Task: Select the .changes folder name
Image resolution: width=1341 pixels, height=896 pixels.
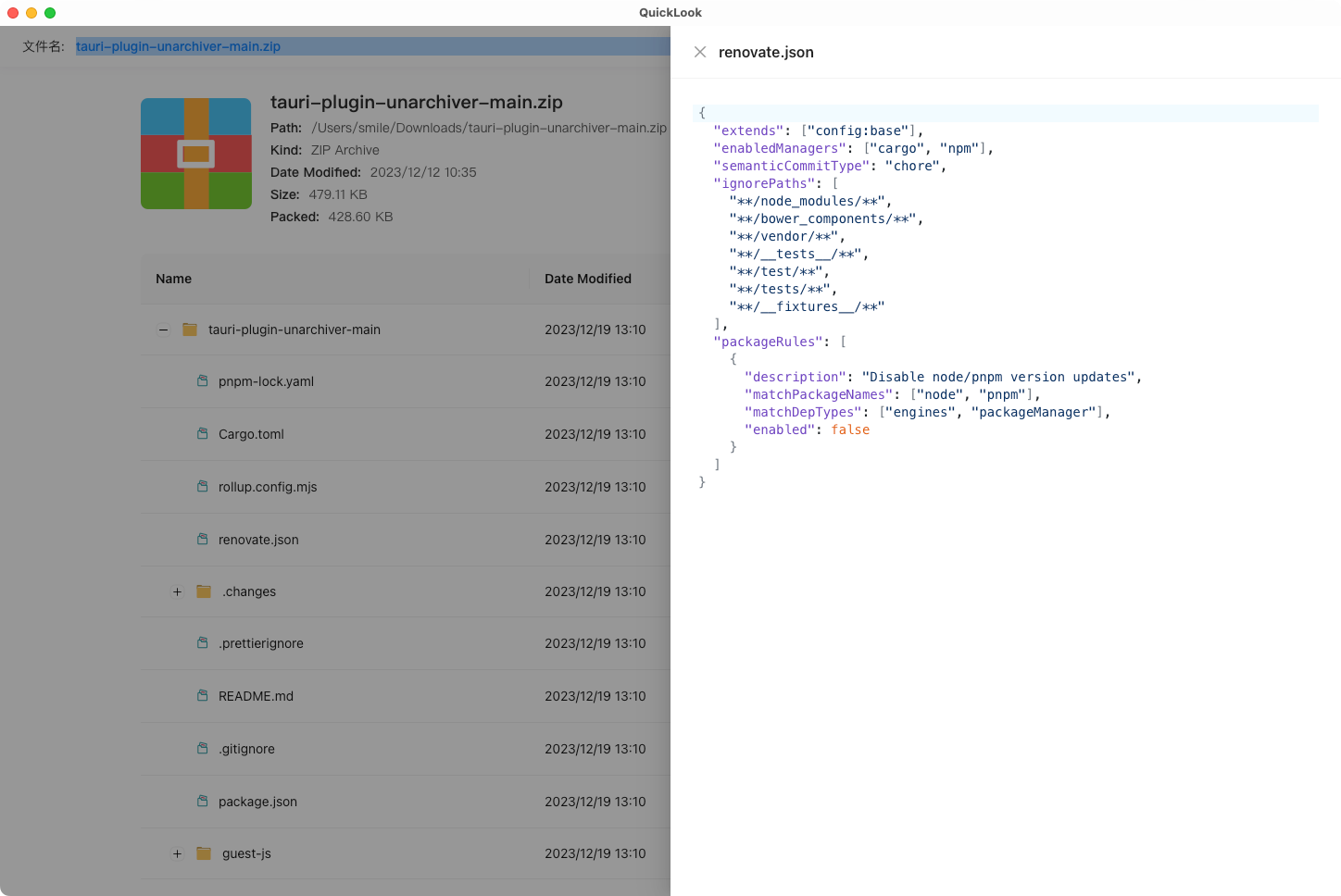Action: (x=249, y=591)
